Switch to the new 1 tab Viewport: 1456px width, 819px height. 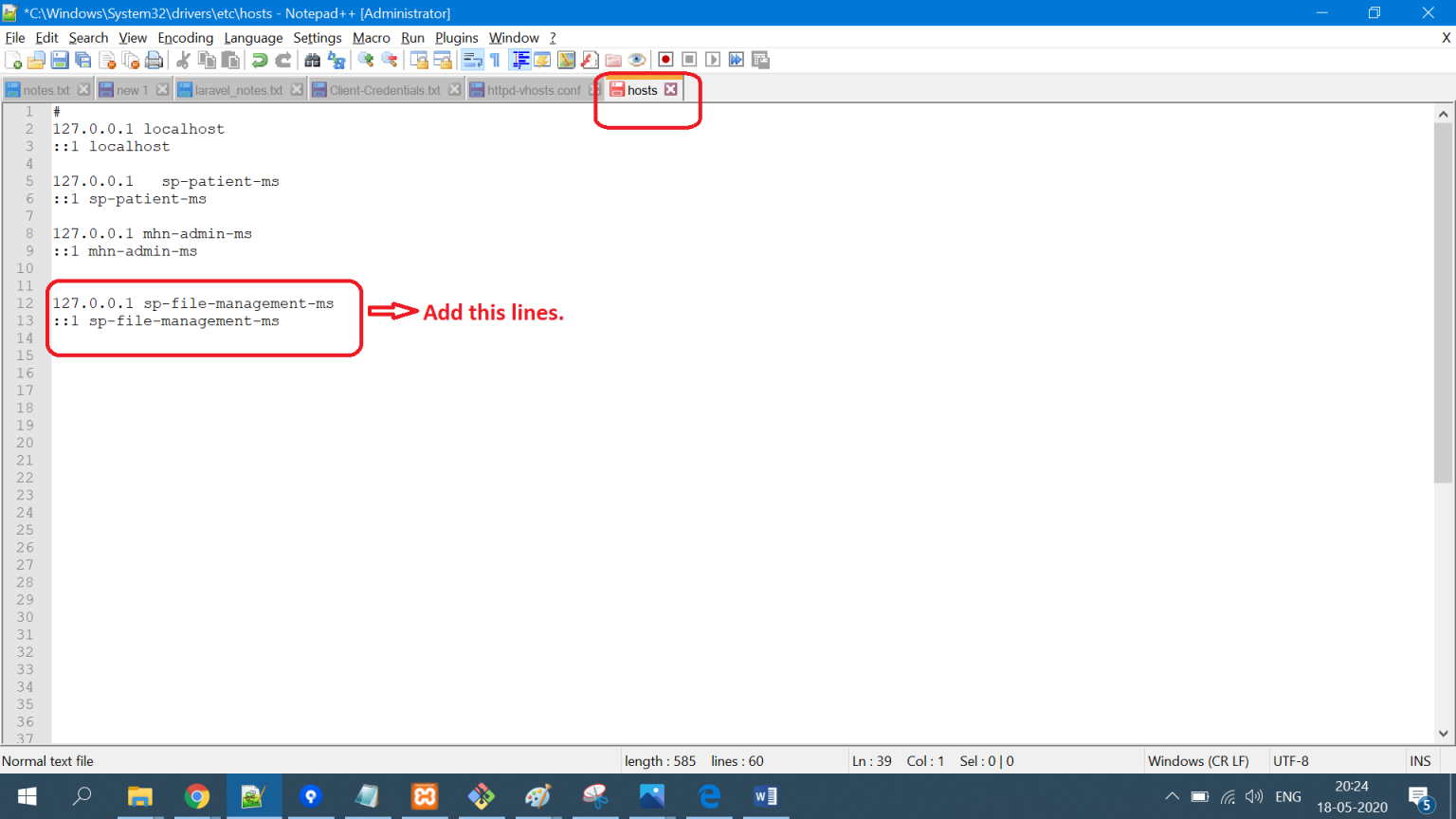[x=132, y=90]
